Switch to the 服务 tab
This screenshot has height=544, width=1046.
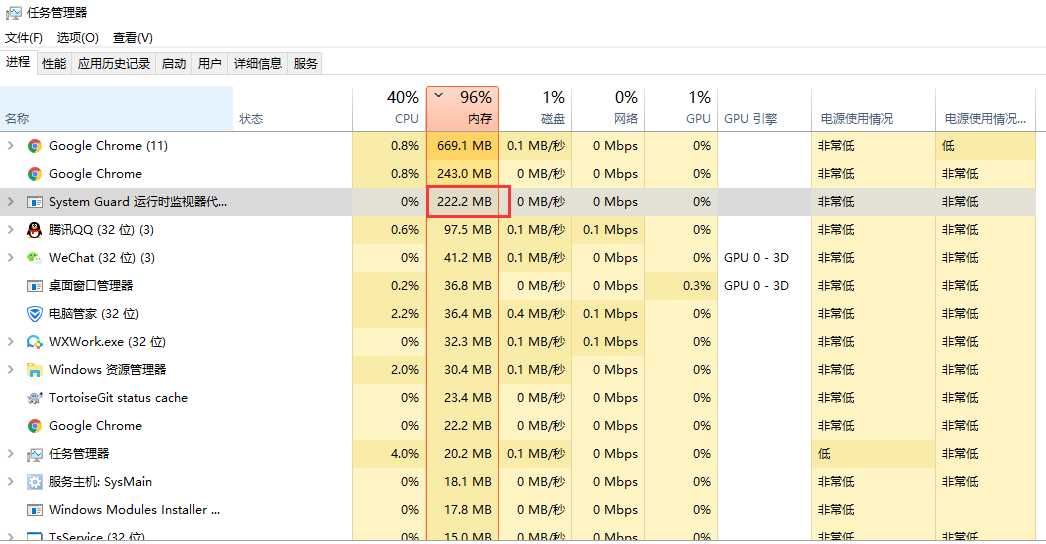click(x=306, y=63)
